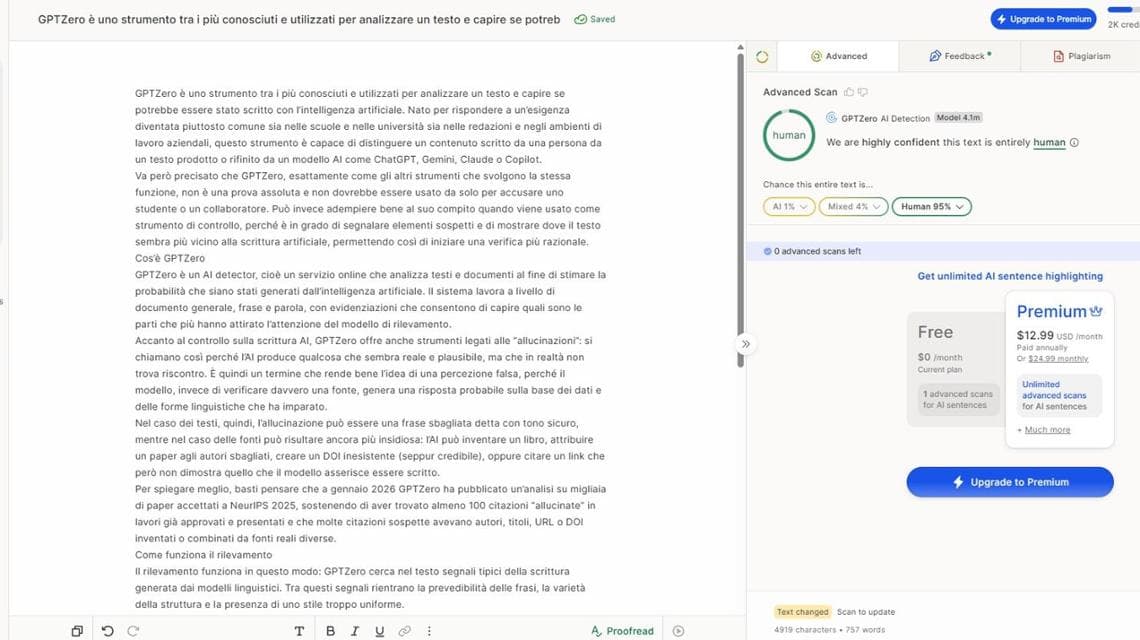Switch to the Feedback tab
The width and height of the screenshot is (1140, 640).
pyautogui.click(x=960, y=56)
